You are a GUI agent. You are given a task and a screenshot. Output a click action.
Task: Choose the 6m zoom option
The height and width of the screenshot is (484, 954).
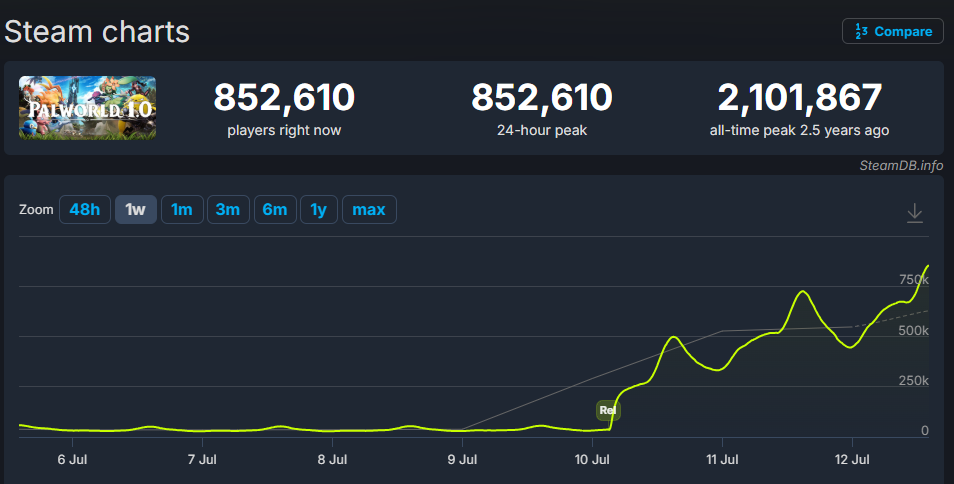coord(275,209)
